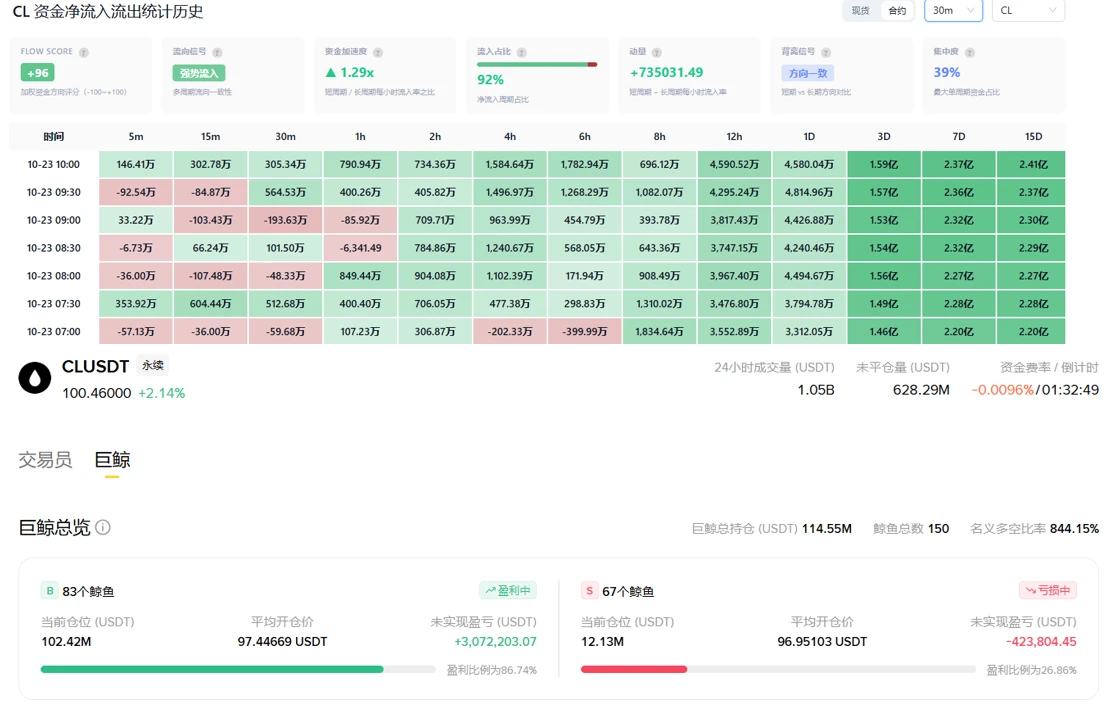Click the -92.54万 cell
The width and height of the screenshot is (1105, 707).
point(136,192)
